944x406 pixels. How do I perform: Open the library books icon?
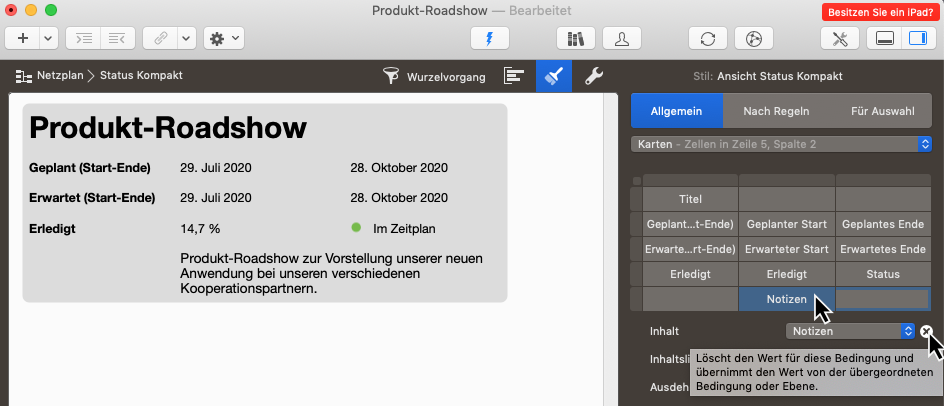(x=576, y=39)
